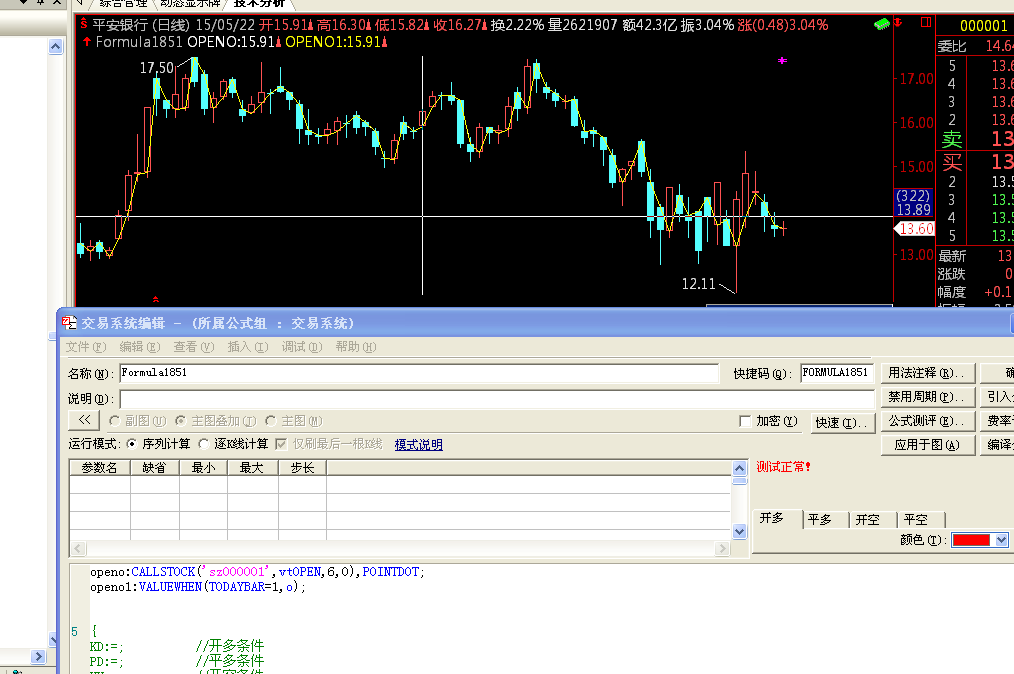
Task: Click the small red arrow marker below chart
Action: [x=155, y=299]
